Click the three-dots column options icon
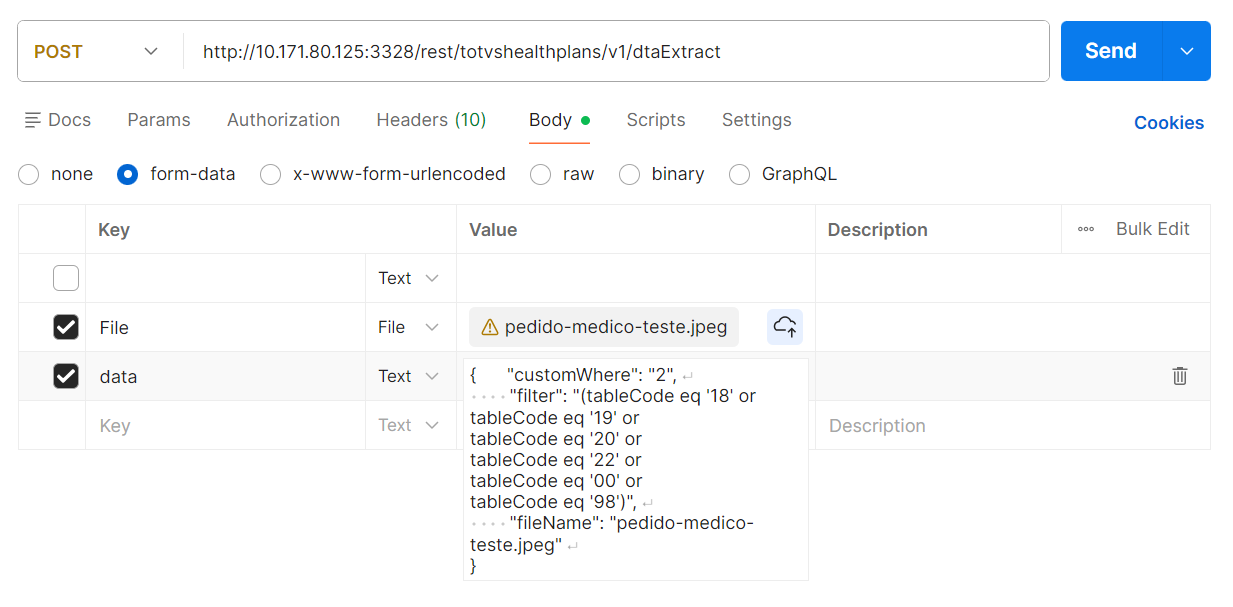Viewport: 1233px width, 607px height. [x=1086, y=229]
